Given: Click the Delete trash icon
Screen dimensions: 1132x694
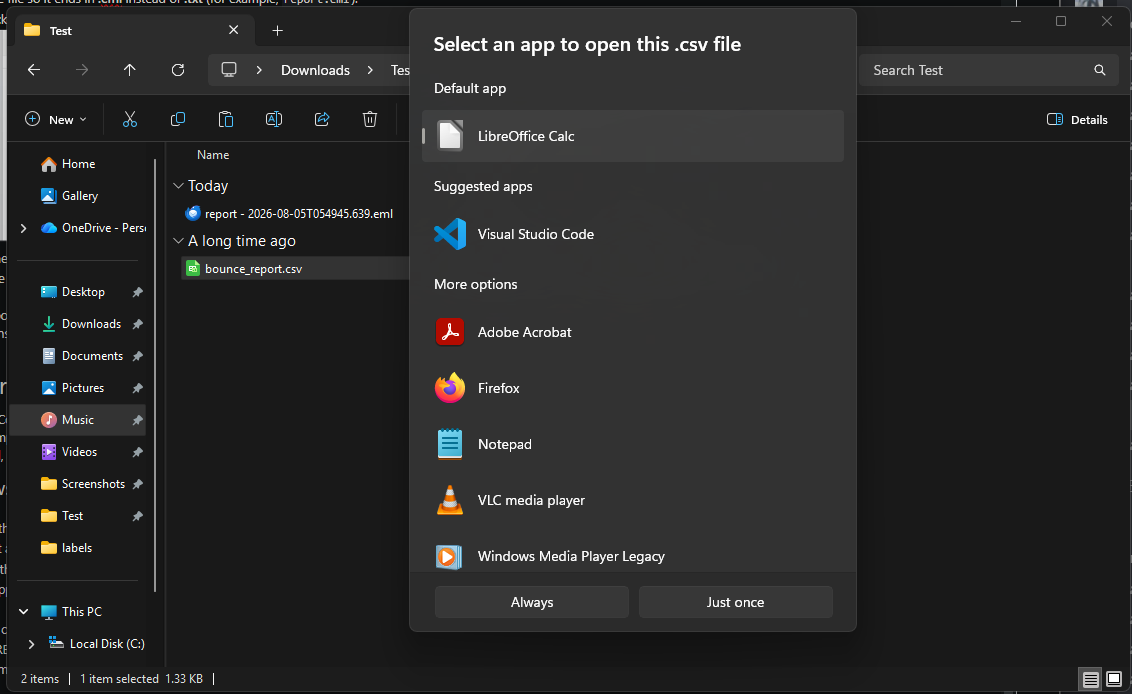Looking at the screenshot, I should pos(370,119).
